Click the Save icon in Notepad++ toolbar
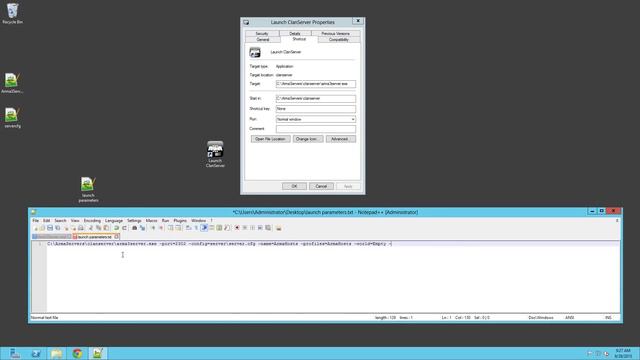 50,228
